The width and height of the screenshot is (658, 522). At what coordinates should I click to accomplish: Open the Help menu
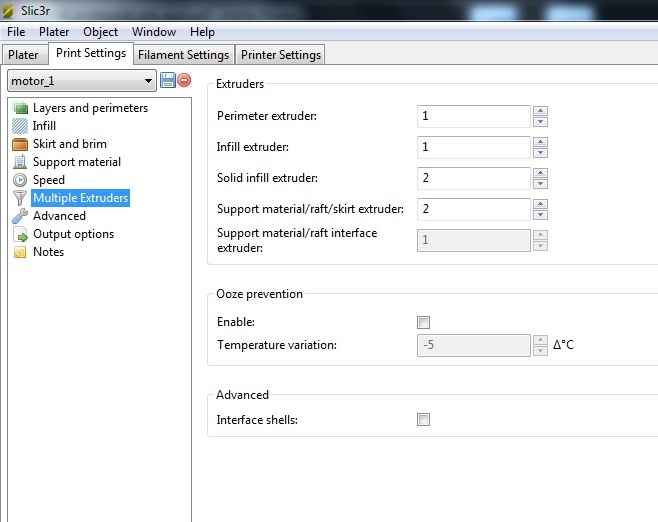(202, 32)
